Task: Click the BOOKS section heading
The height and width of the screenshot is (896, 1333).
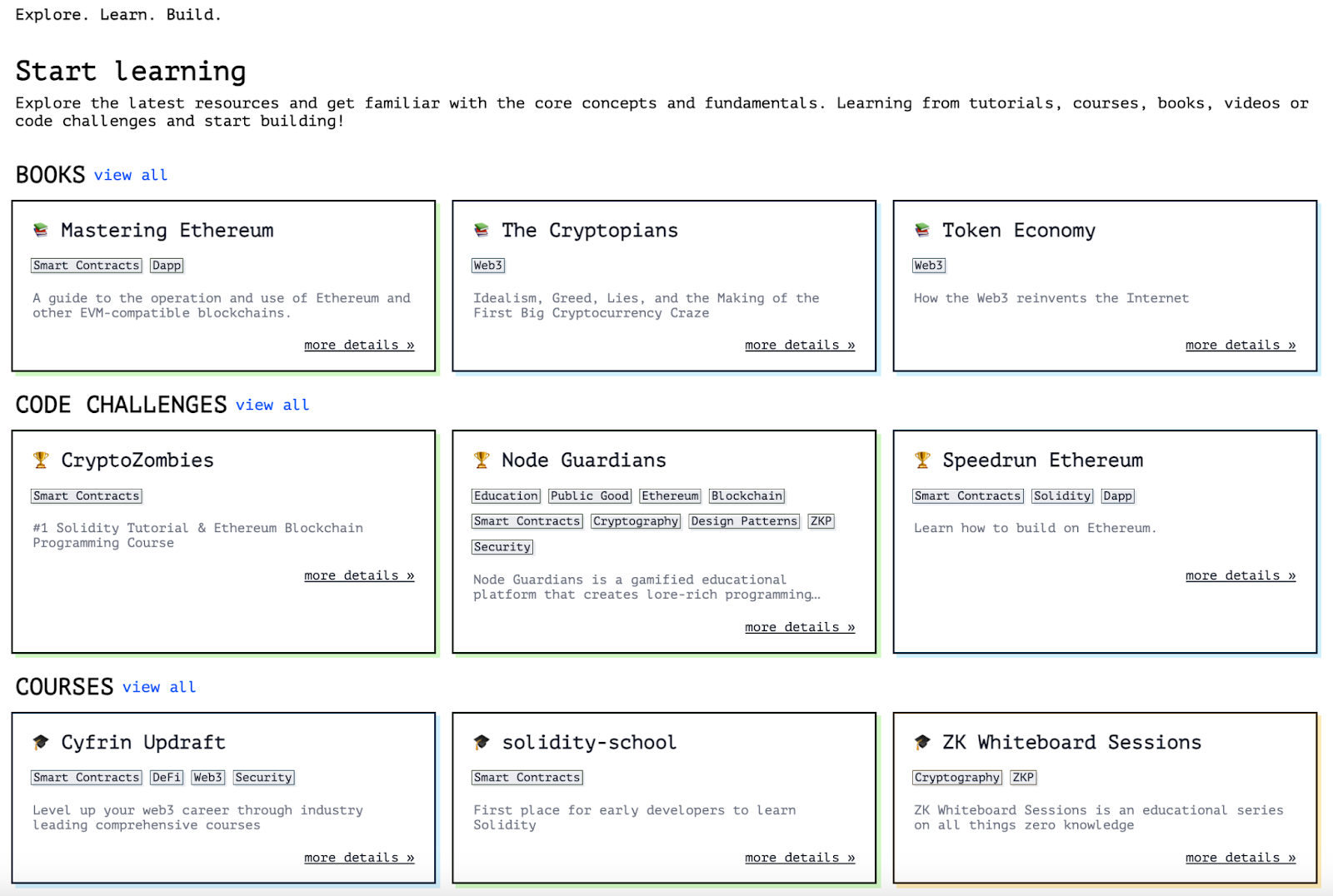Action: [51, 175]
